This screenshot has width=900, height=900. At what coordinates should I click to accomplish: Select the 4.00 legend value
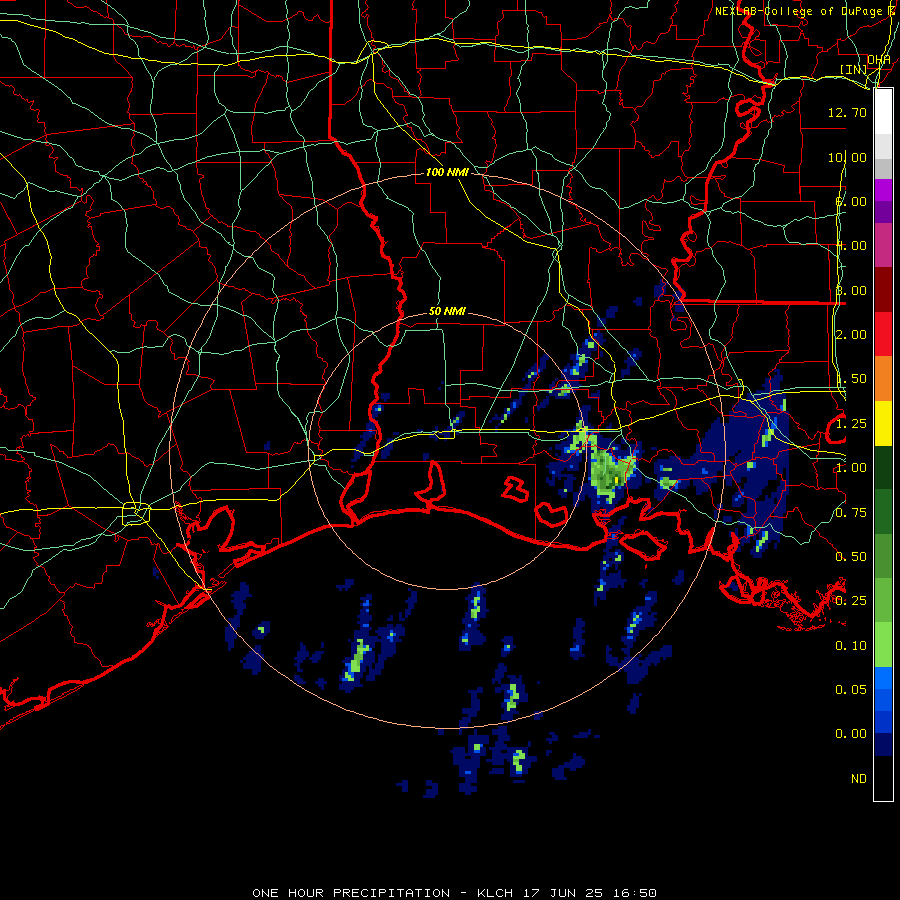coord(851,246)
